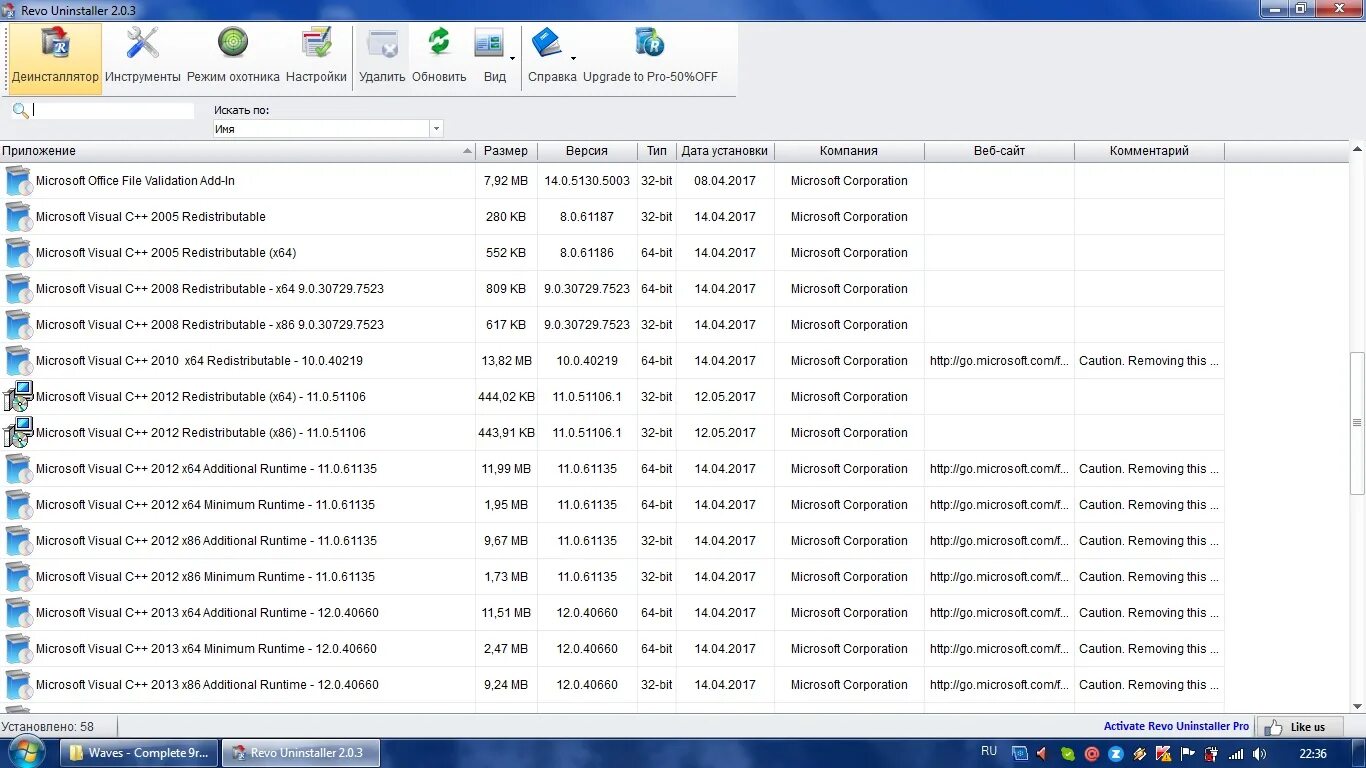Refresh list with Обновить icon
This screenshot has height=768, width=1366.
coord(439,43)
